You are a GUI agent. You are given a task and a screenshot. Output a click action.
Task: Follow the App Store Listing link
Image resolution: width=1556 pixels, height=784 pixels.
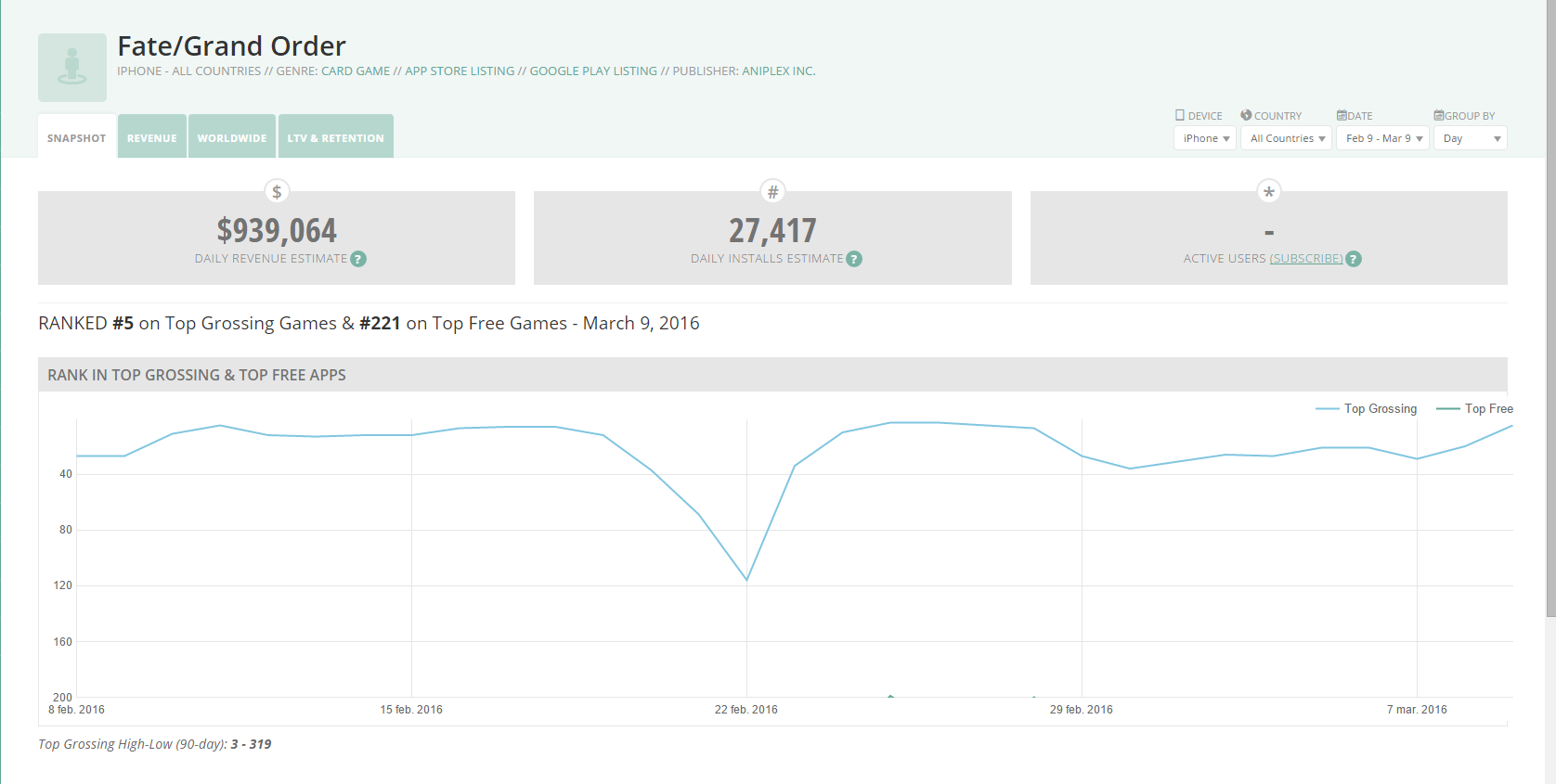click(x=460, y=71)
